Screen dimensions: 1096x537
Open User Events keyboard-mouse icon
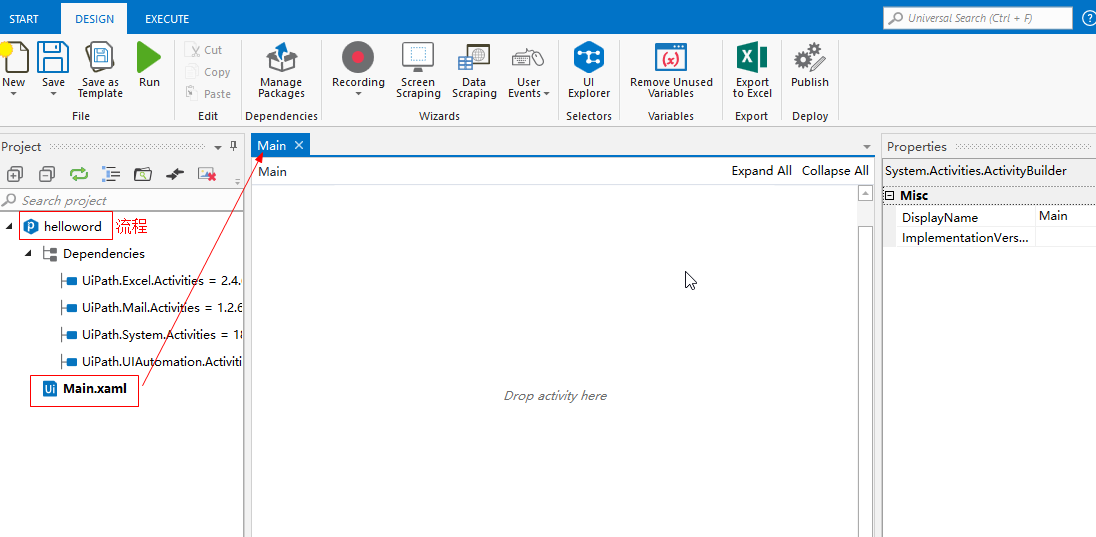tap(528, 59)
